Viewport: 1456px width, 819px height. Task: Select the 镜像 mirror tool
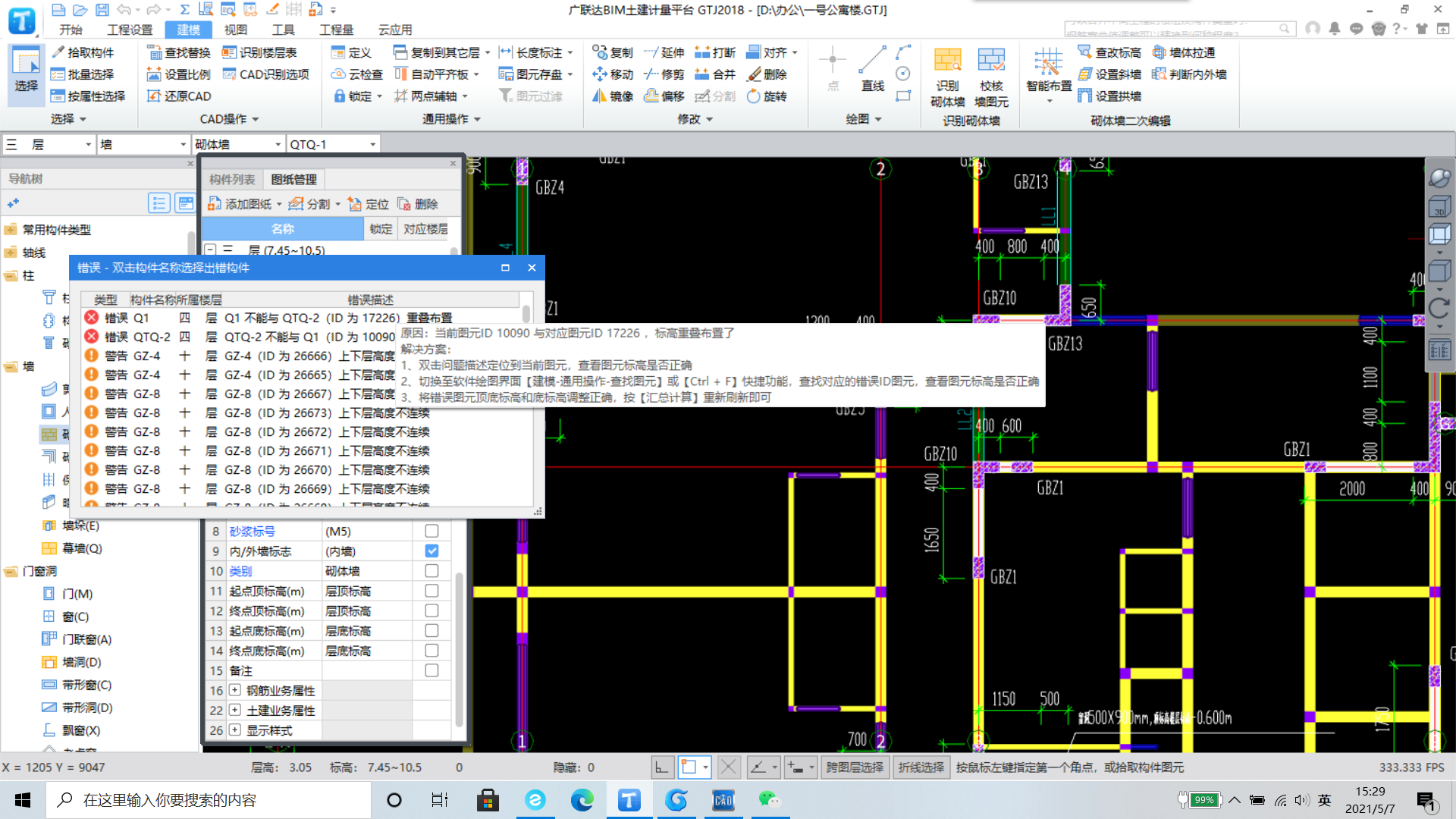(613, 96)
